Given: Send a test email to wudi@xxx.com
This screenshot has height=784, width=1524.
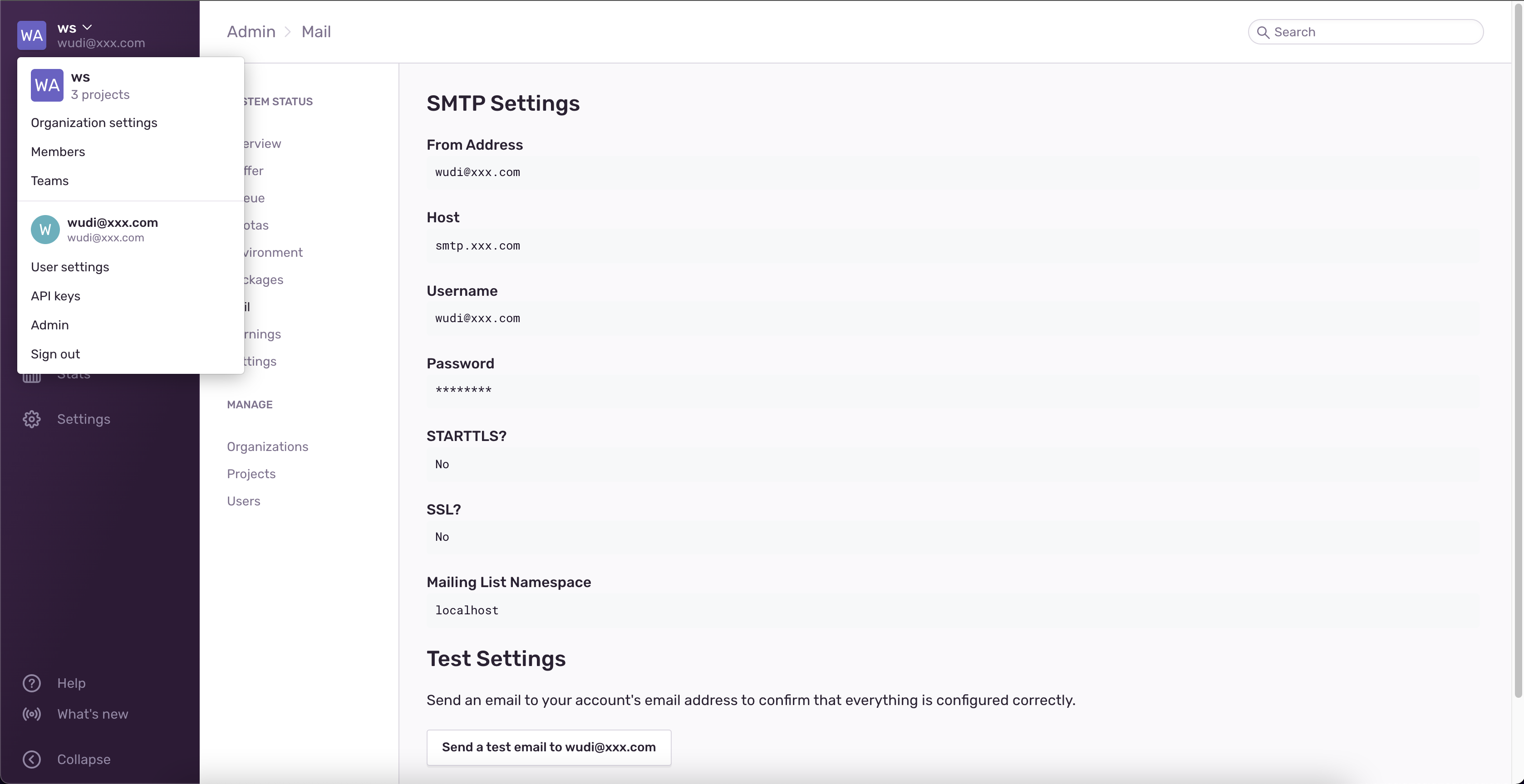Looking at the screenshot, I should (548, 747).
